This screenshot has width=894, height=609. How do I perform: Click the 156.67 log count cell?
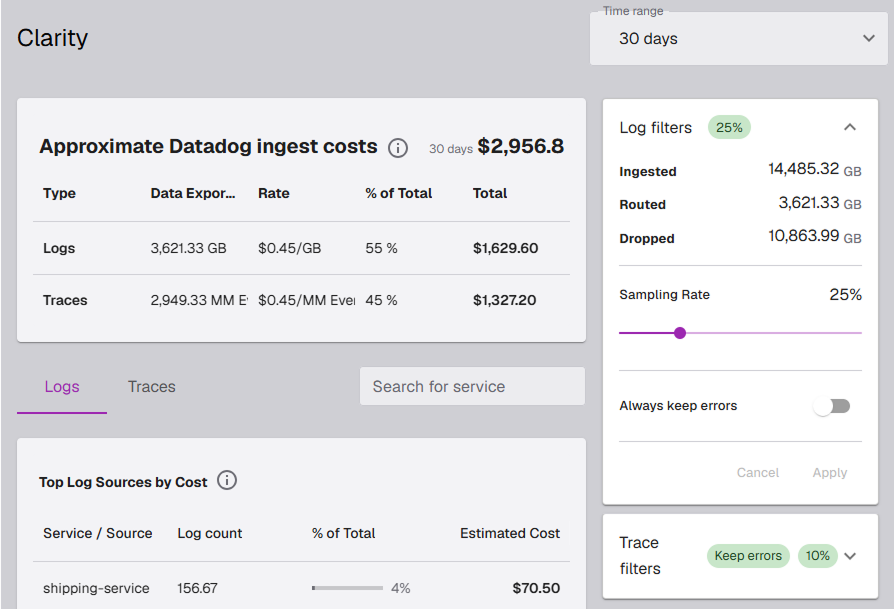[x=197, y=588]
